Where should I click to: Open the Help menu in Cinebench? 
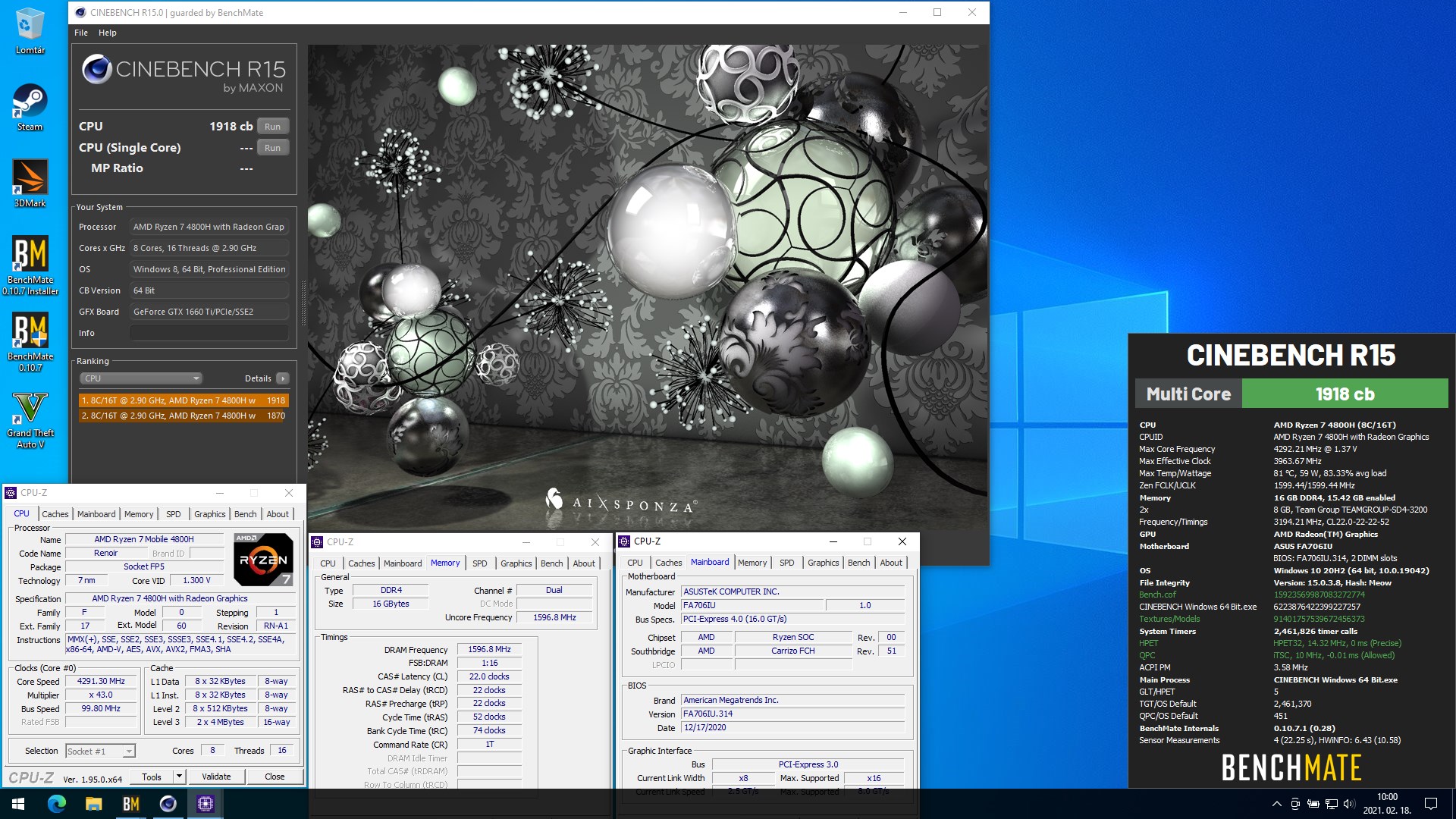[x=108, y=33]
